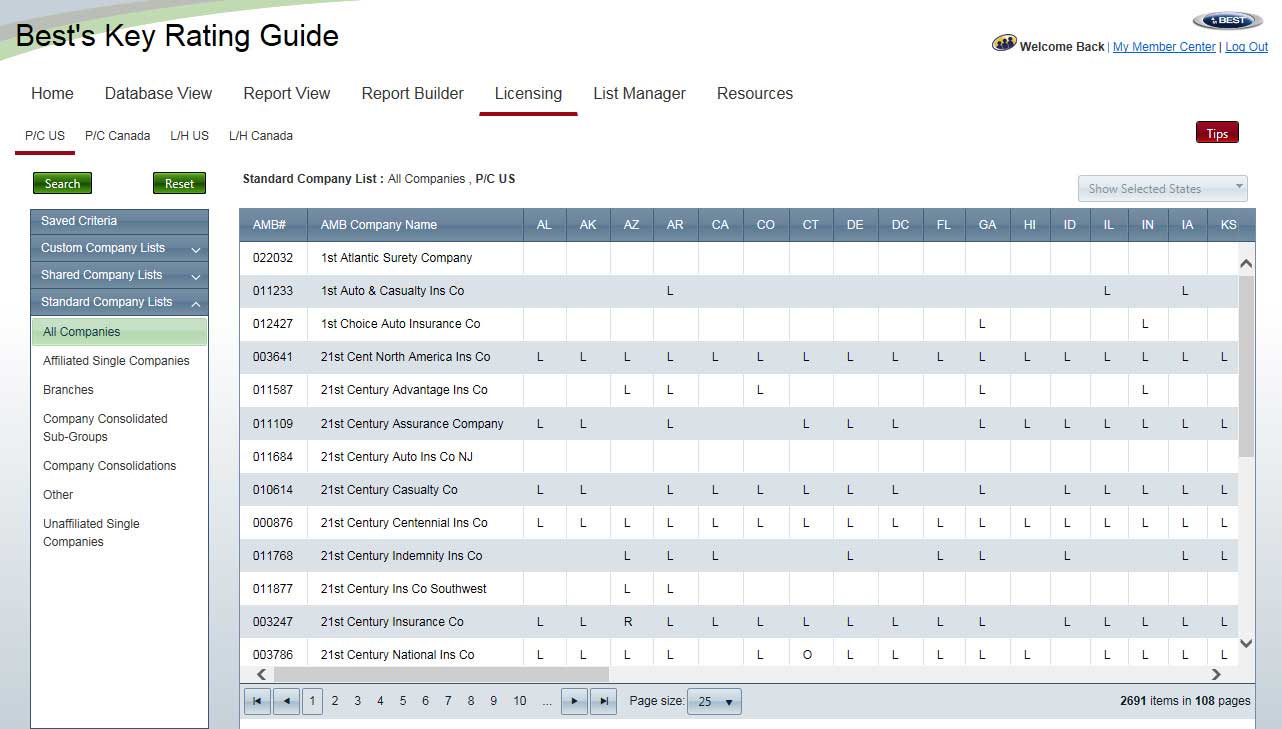Select Unaffiliated Single Companies list
The width and height of the screenshot is (1282, 729).
[x=91, y=533]
